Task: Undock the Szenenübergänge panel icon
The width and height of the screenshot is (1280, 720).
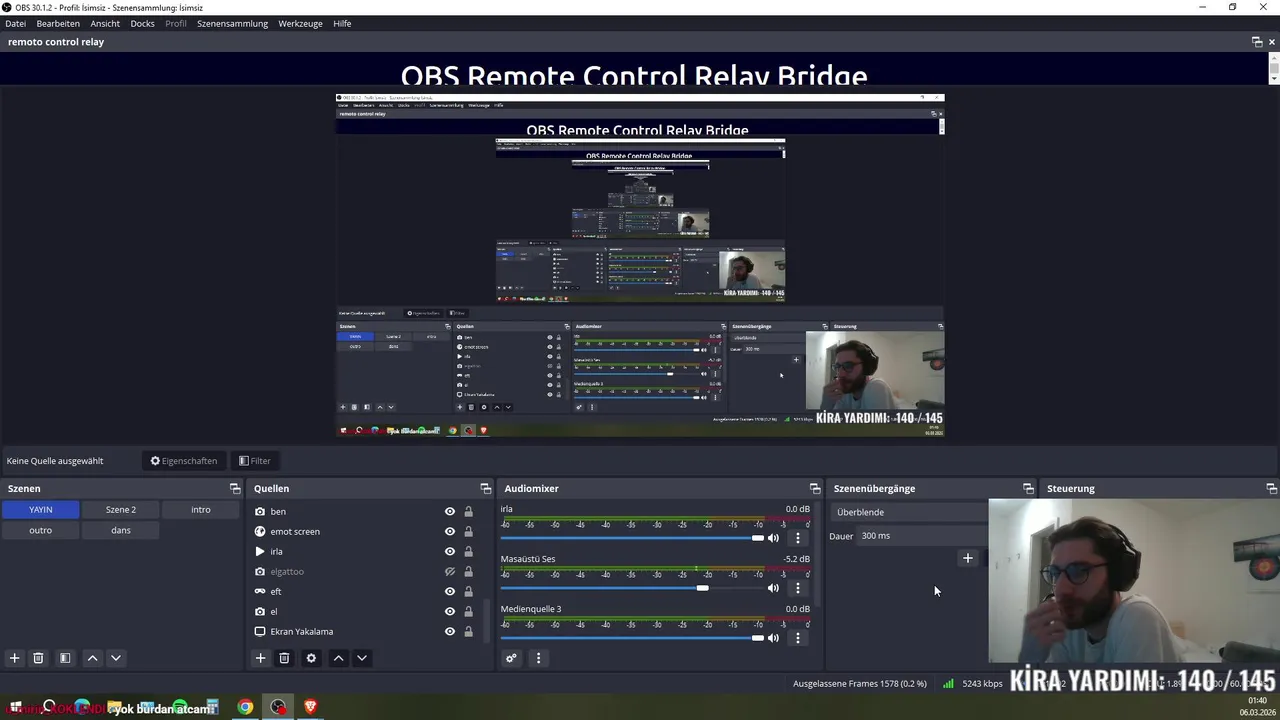Action: coord(1028,488)
